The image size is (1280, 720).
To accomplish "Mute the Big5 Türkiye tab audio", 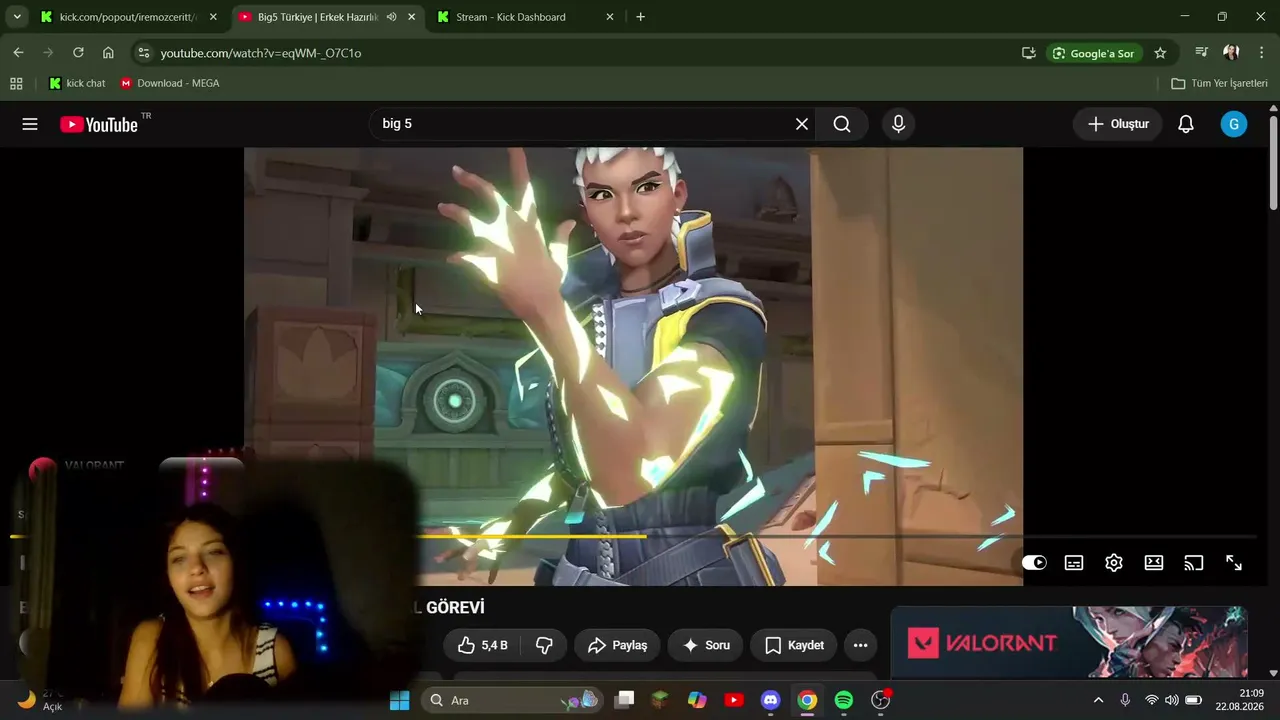I will pyautogui.click(x=392, y=17).
